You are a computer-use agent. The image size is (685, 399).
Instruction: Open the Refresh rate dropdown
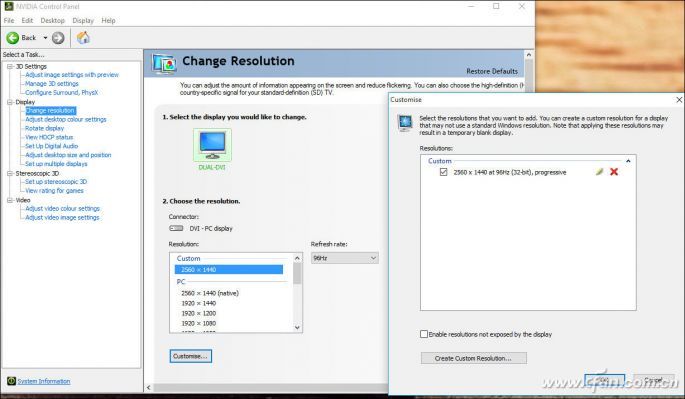[345, 258]
